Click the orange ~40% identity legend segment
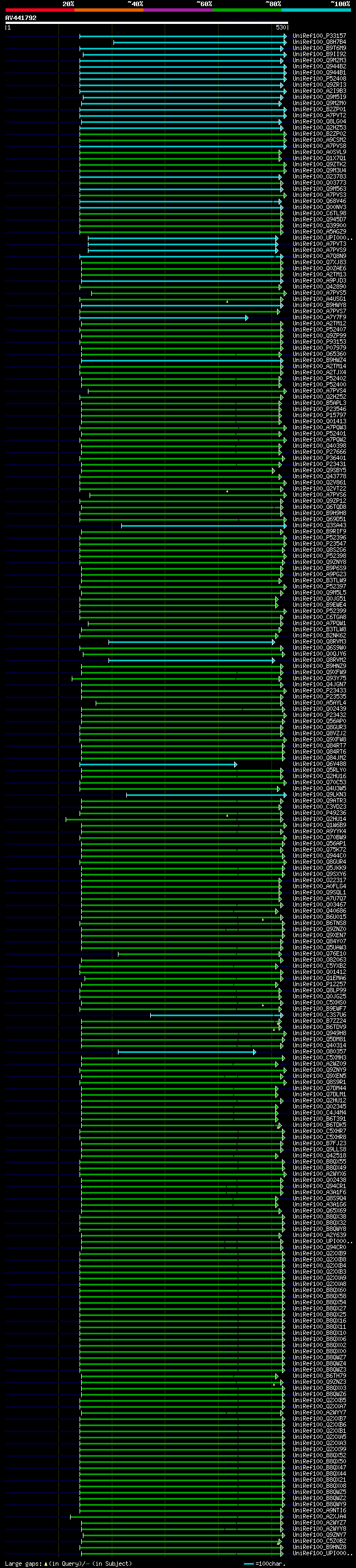The image size is (356, 1568). click(109, 10)
